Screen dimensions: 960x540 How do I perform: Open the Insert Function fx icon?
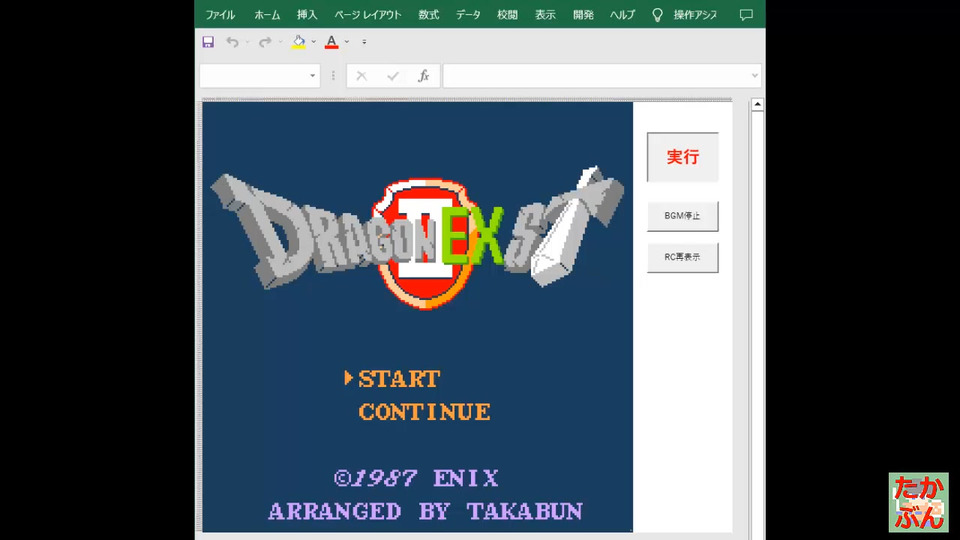(x=423, y=76)
